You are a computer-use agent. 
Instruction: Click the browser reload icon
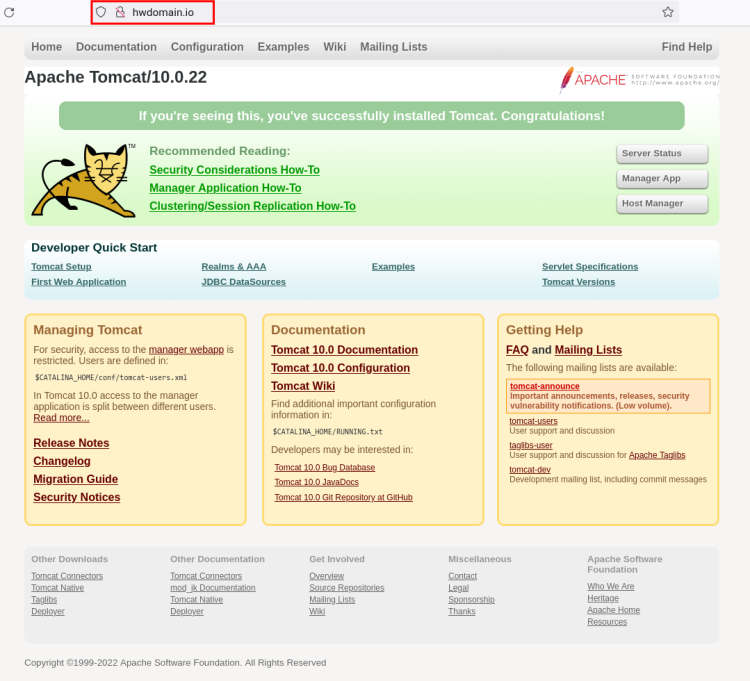coord(9,12)
